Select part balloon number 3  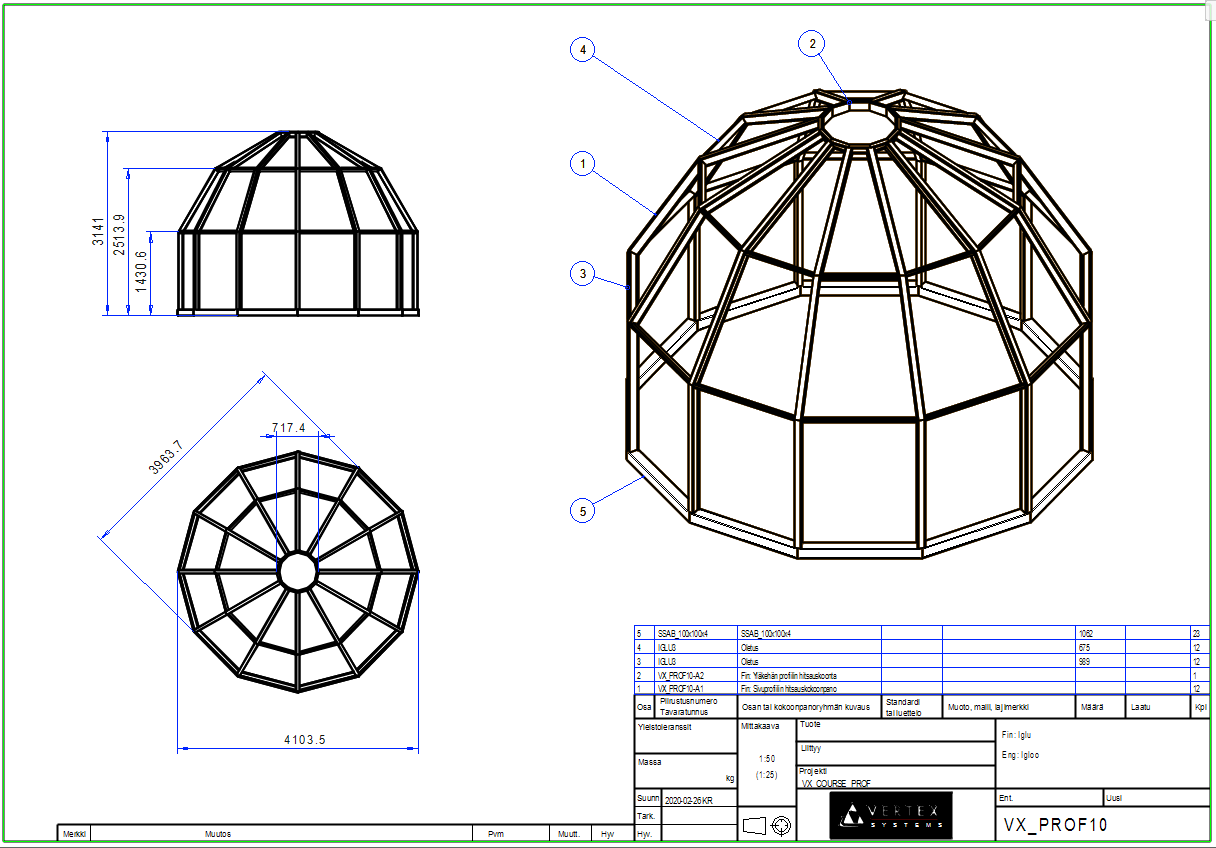[583, 273]
